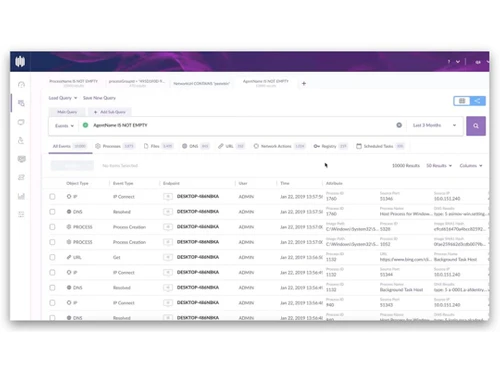Click the calendar icon on Scheduled Tasks tab
The height and width of the screenshot is (375, 500).
359,146
